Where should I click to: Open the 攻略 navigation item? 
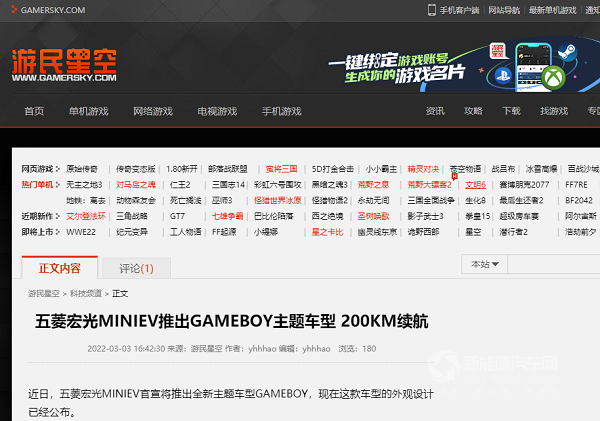tap(473, 111)
